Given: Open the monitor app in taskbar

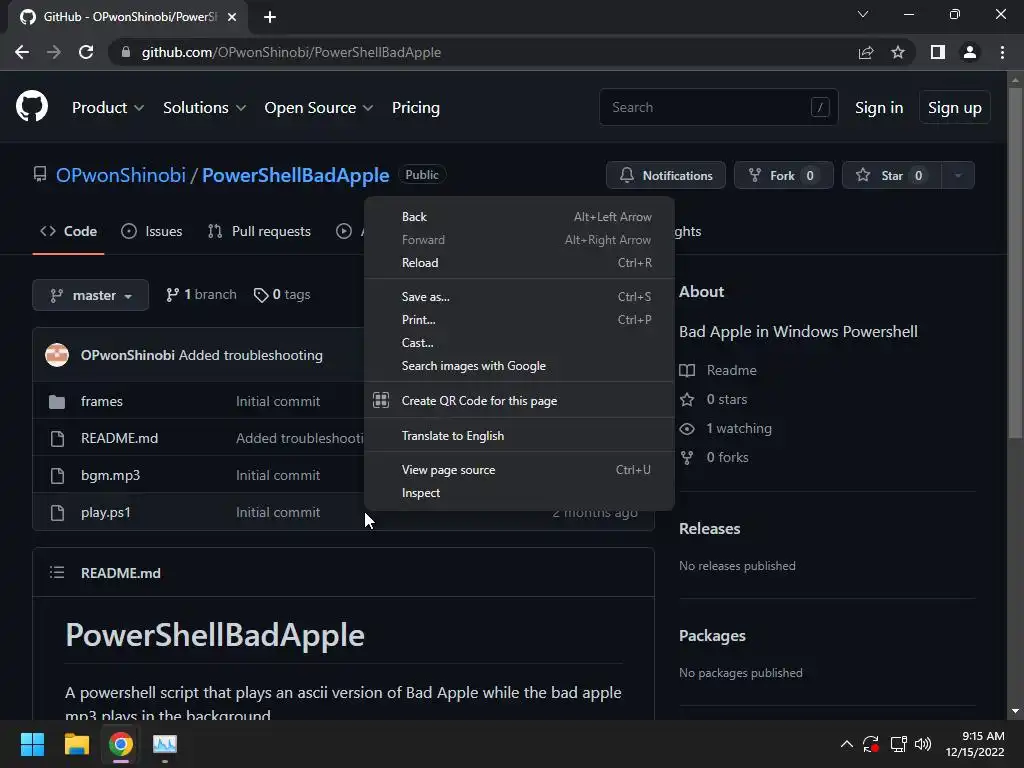Looking at the screenshot, I should (165, 744).
